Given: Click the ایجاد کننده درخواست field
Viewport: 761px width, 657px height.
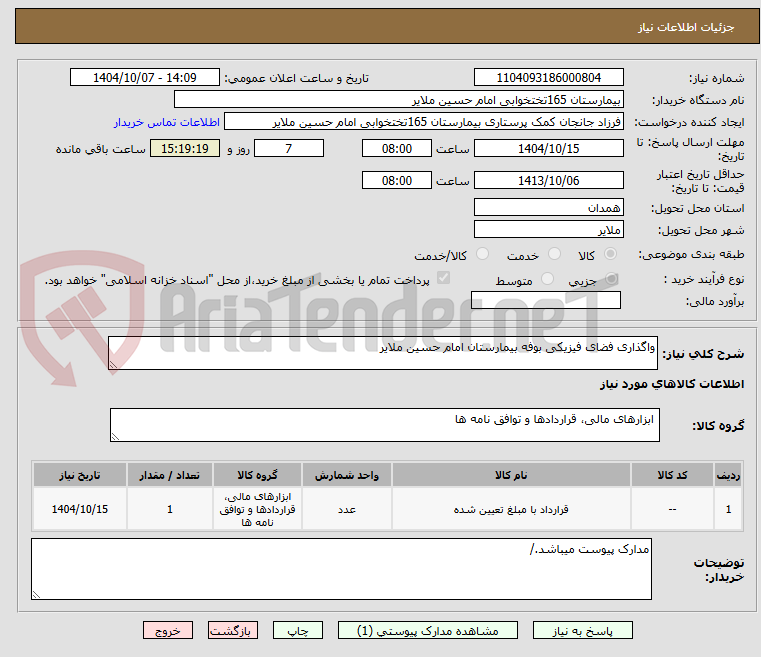Looking at the screenshot, I should (x=424, y=122).
